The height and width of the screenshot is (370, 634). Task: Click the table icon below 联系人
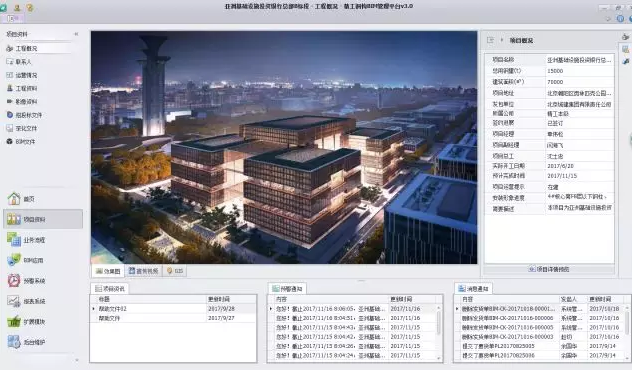[x=10, y=75]
